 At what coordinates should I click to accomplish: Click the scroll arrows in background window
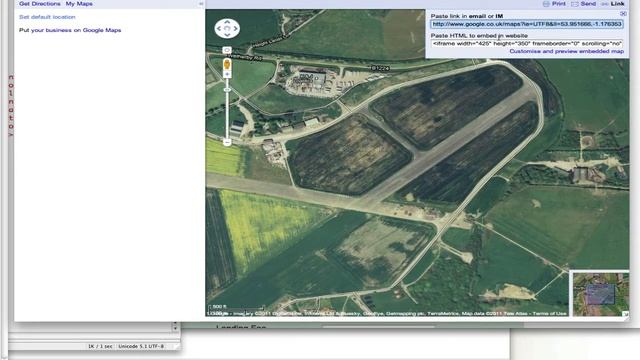click(175, 326)
